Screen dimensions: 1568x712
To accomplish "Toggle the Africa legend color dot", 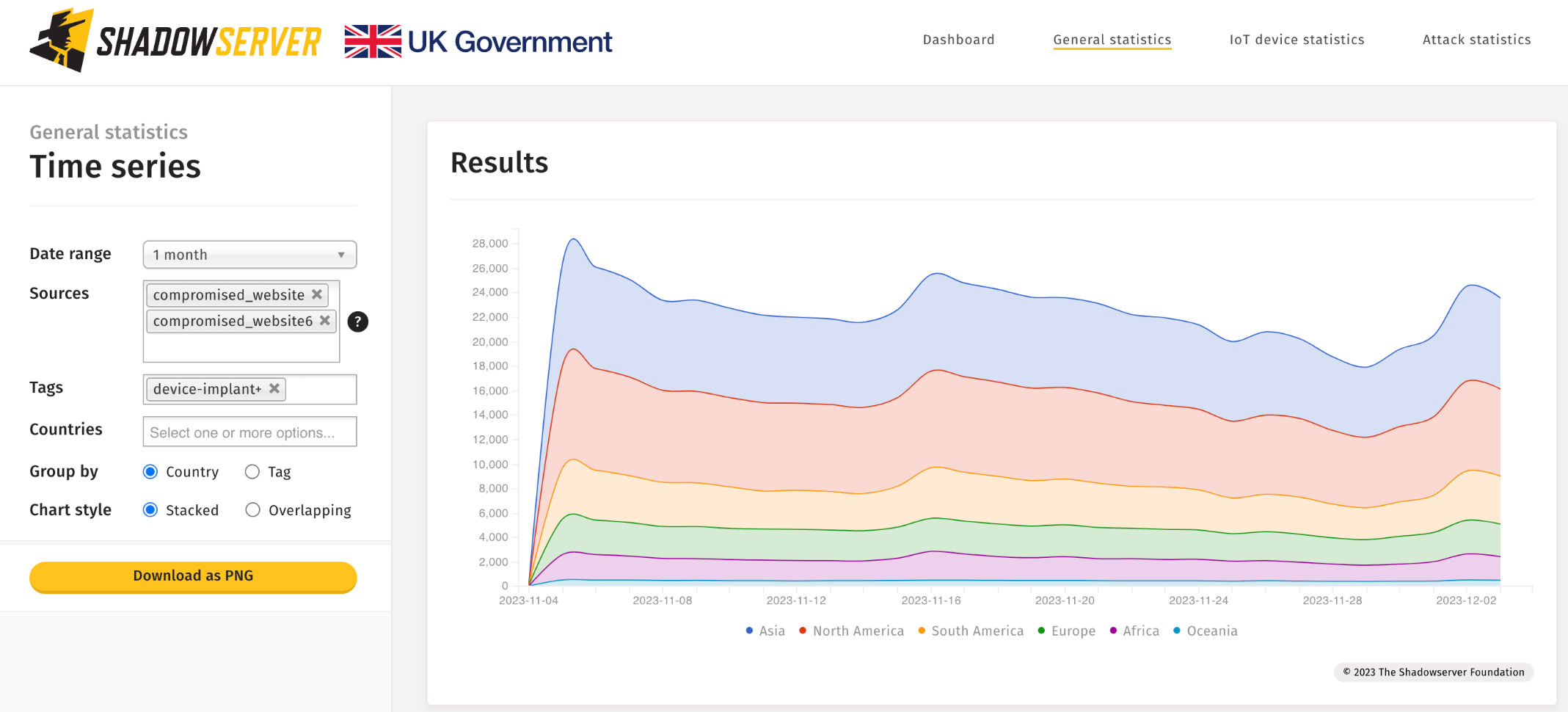I will tap(1112, 631).
